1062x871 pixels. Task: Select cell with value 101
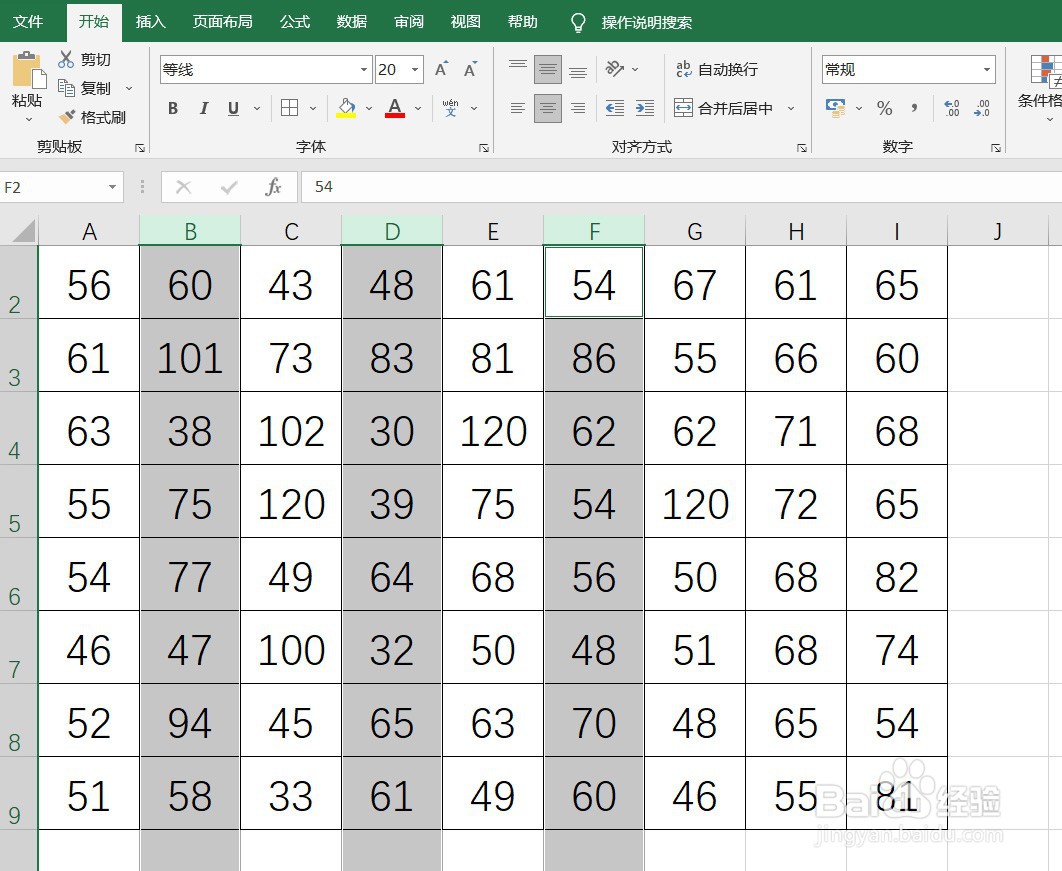coord(190,356)
